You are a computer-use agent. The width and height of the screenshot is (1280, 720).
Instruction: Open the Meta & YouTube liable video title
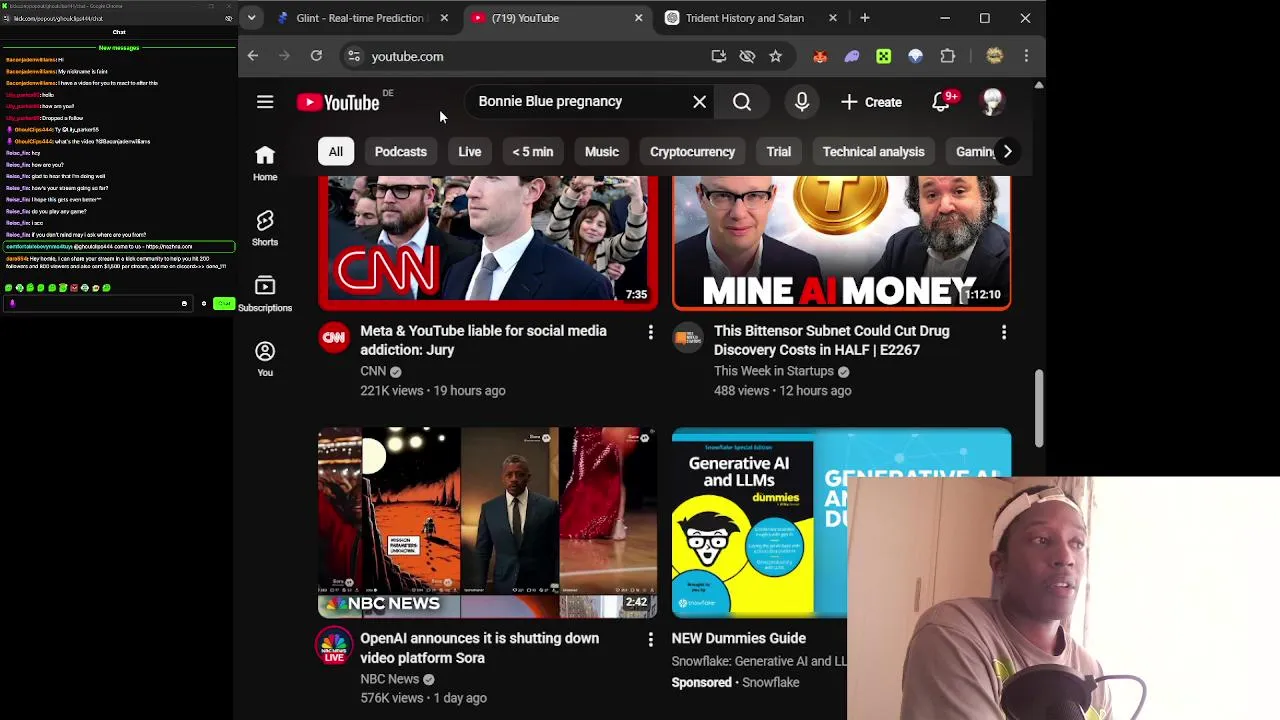pyautogui.click(x=484, y=340)
